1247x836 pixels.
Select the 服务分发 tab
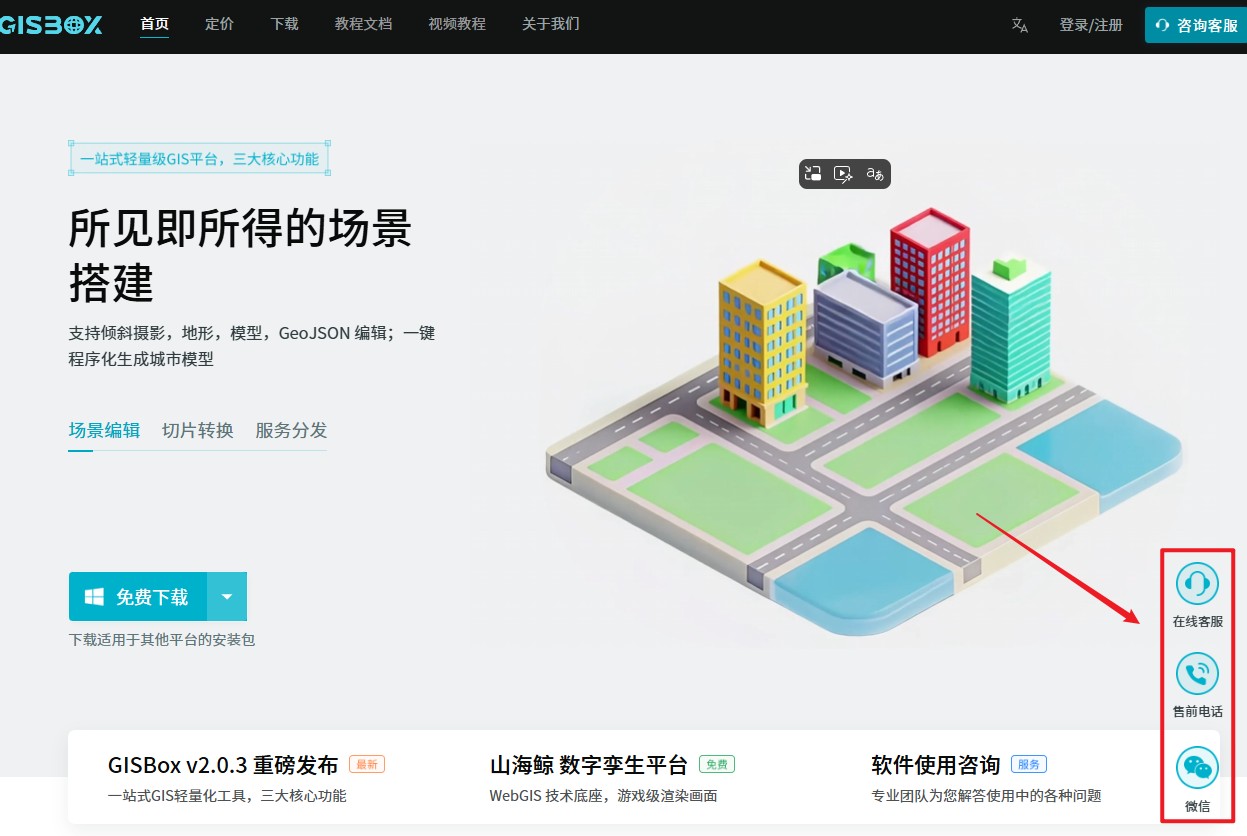[291, 431]
